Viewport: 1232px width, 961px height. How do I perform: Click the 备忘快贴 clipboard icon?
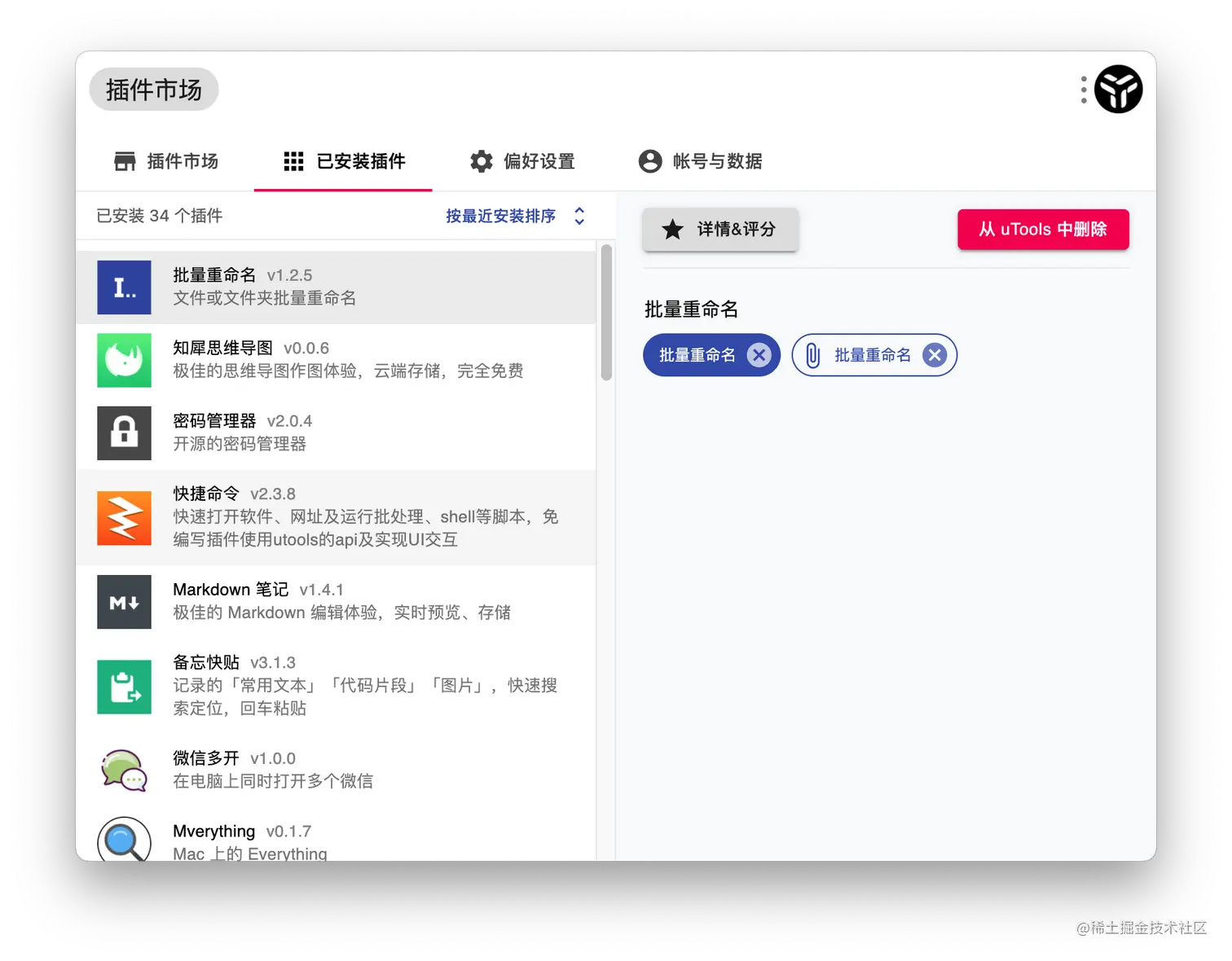124,687
